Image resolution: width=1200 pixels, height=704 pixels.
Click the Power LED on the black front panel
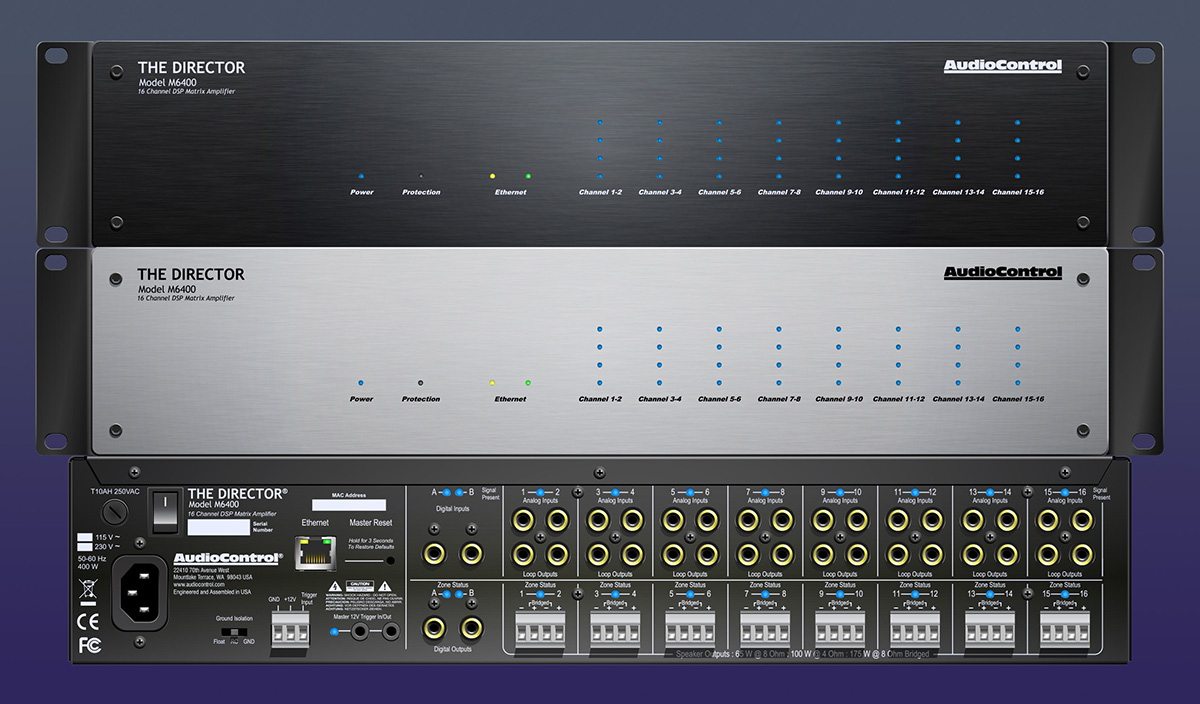pos(362,176)
